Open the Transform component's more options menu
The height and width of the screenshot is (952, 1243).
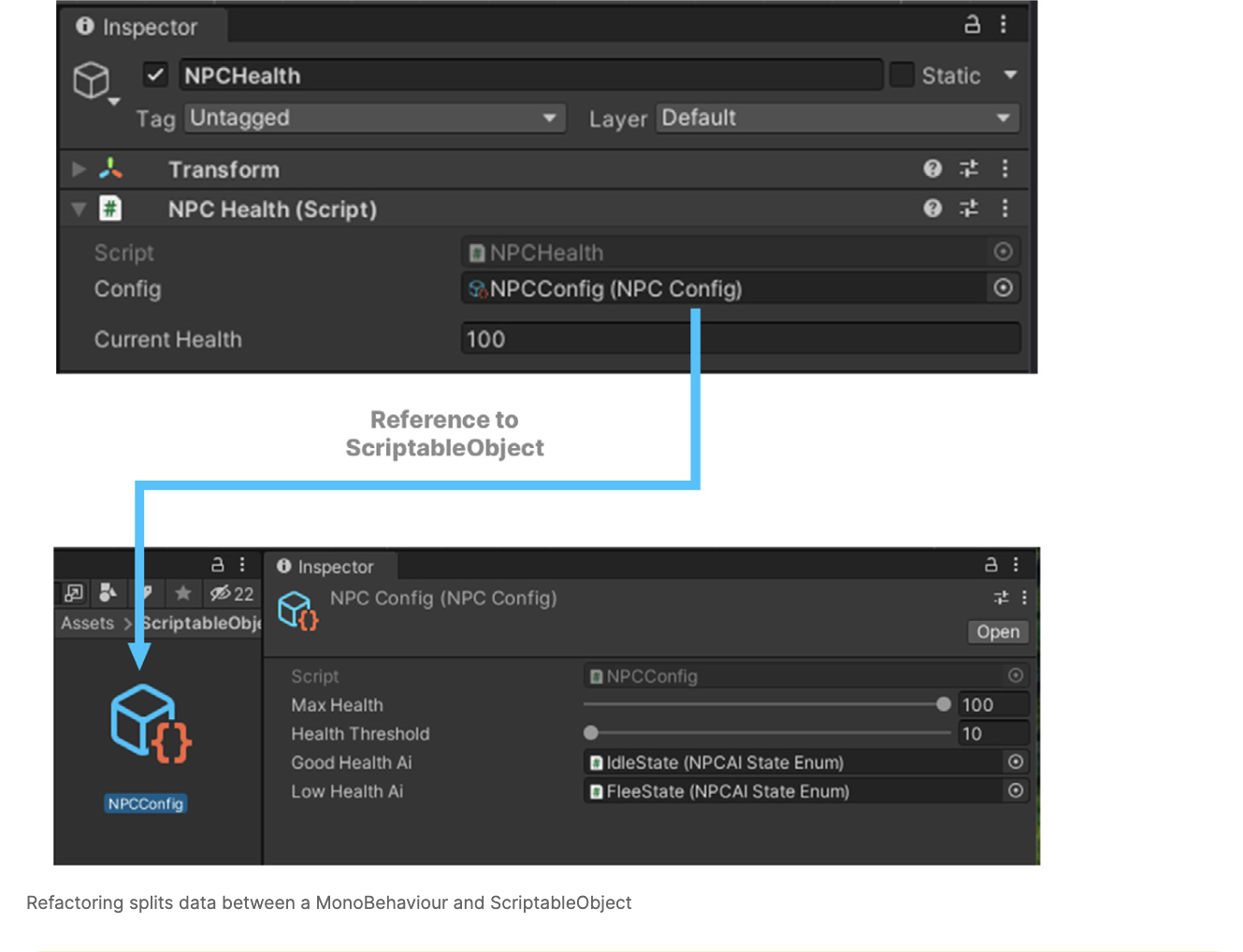[1005, 168]
